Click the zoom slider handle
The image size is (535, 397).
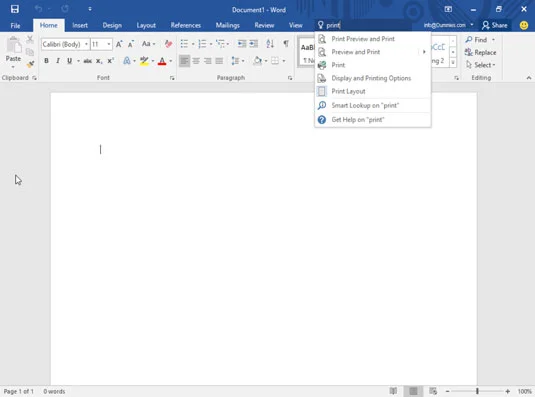pyautogui.click(x=477, y=391)
